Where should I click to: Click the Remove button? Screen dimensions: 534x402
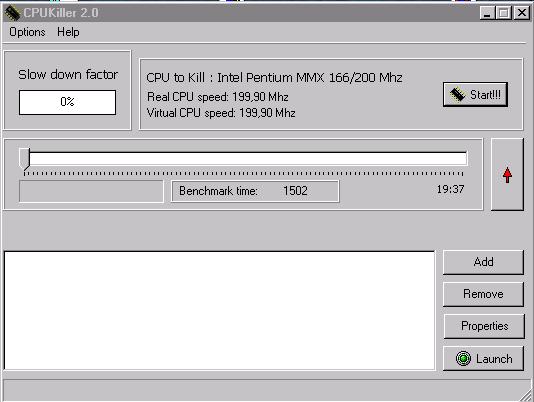click(483, 294)
